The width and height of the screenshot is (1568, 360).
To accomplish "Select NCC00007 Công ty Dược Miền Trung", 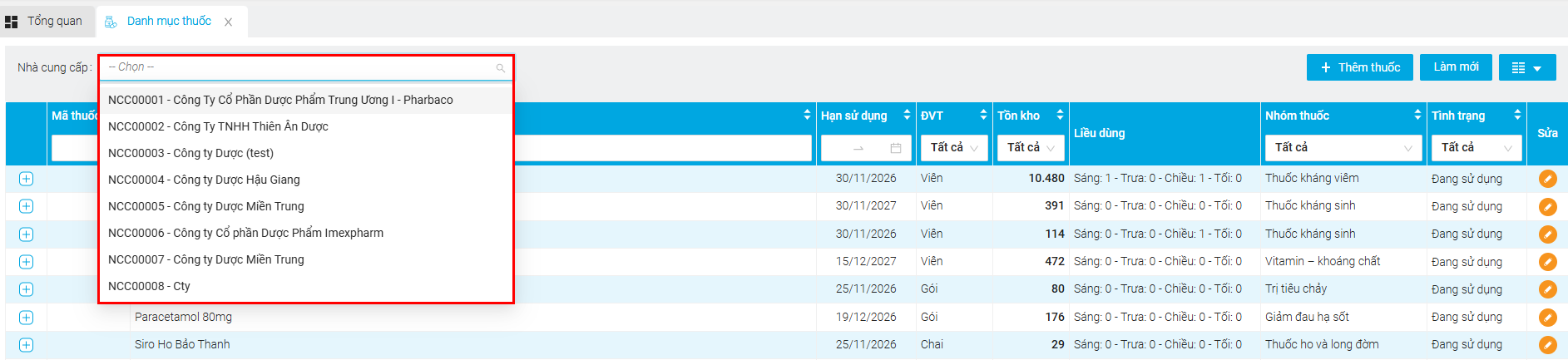I will coord(305,259).
